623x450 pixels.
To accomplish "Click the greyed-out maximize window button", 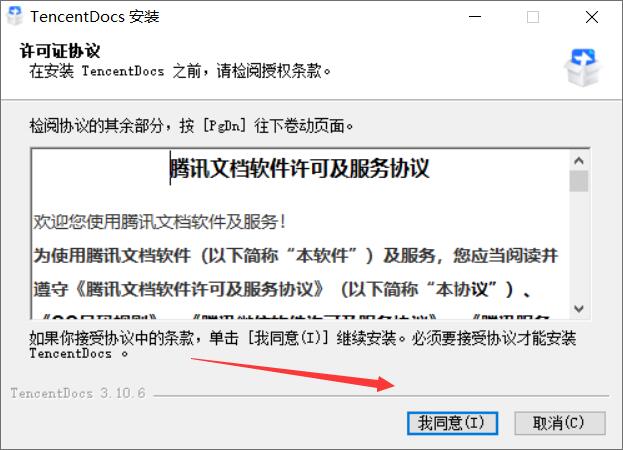I will click(533, 17).
